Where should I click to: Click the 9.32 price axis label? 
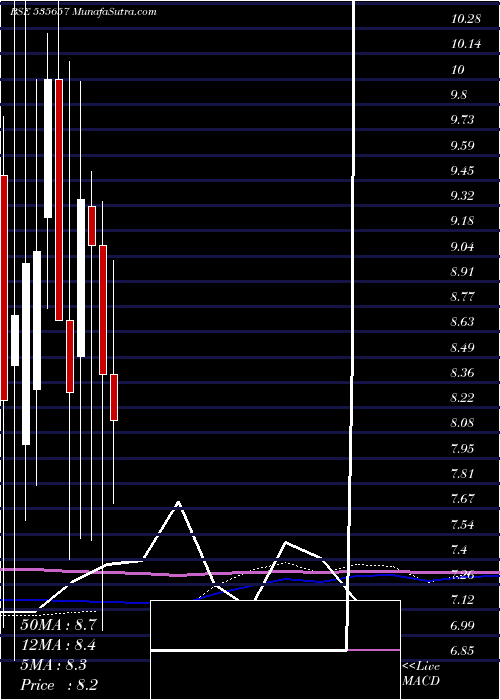[x=462, y=196]
